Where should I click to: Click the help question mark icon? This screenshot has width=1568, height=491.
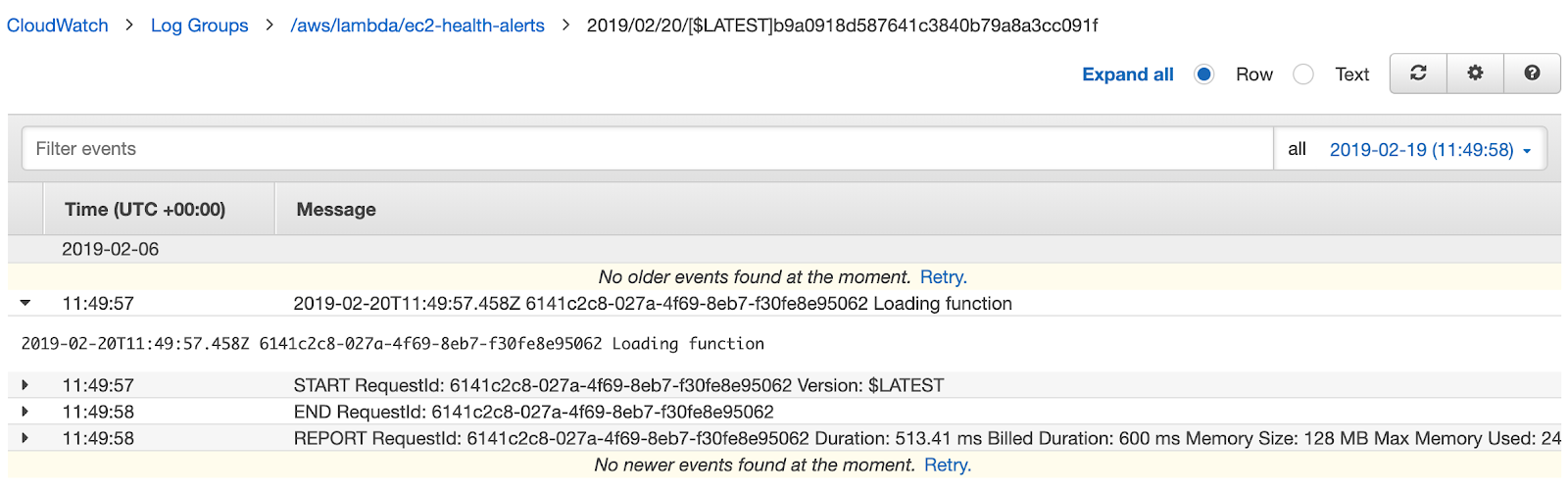(1532, 74)
